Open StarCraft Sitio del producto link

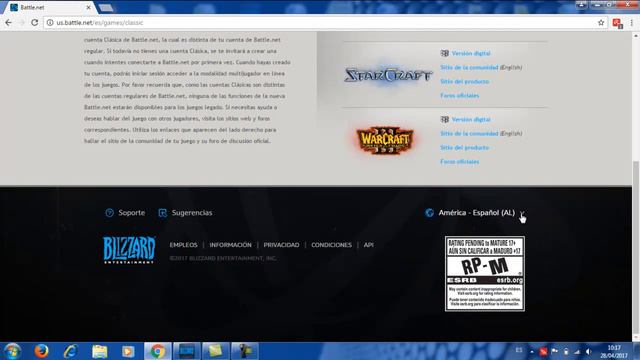pos(464,82)
